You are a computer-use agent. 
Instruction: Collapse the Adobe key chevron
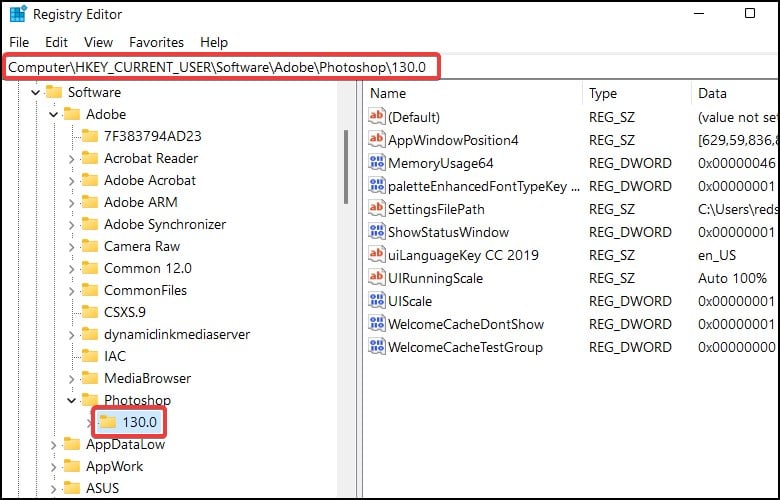(x=53, y=114)
